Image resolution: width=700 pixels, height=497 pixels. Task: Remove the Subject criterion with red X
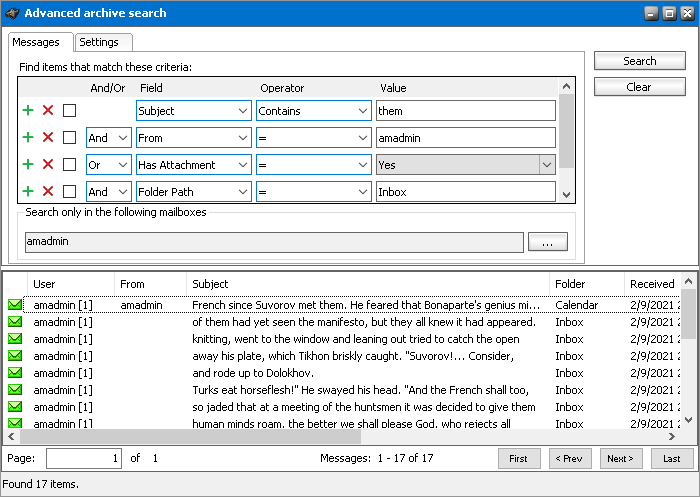pyautogui.click(x=48, y=111)
